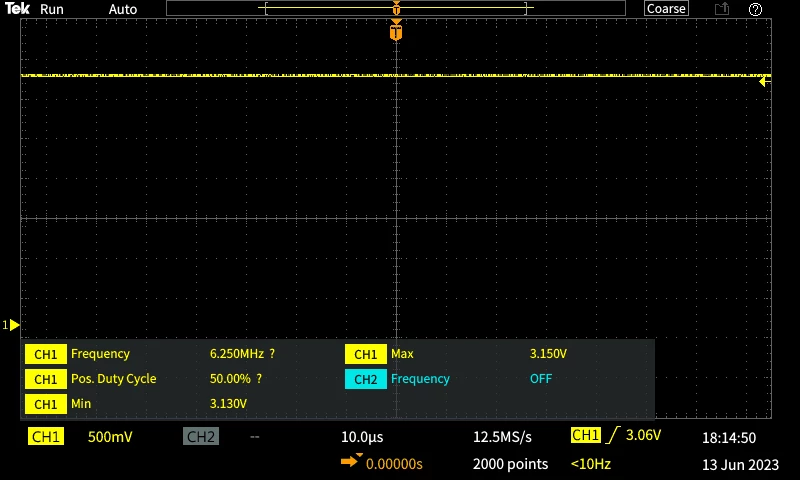Select the CH1 Frequency measurement badge
This screenshot has height=480, width=800.
point(45,354)
